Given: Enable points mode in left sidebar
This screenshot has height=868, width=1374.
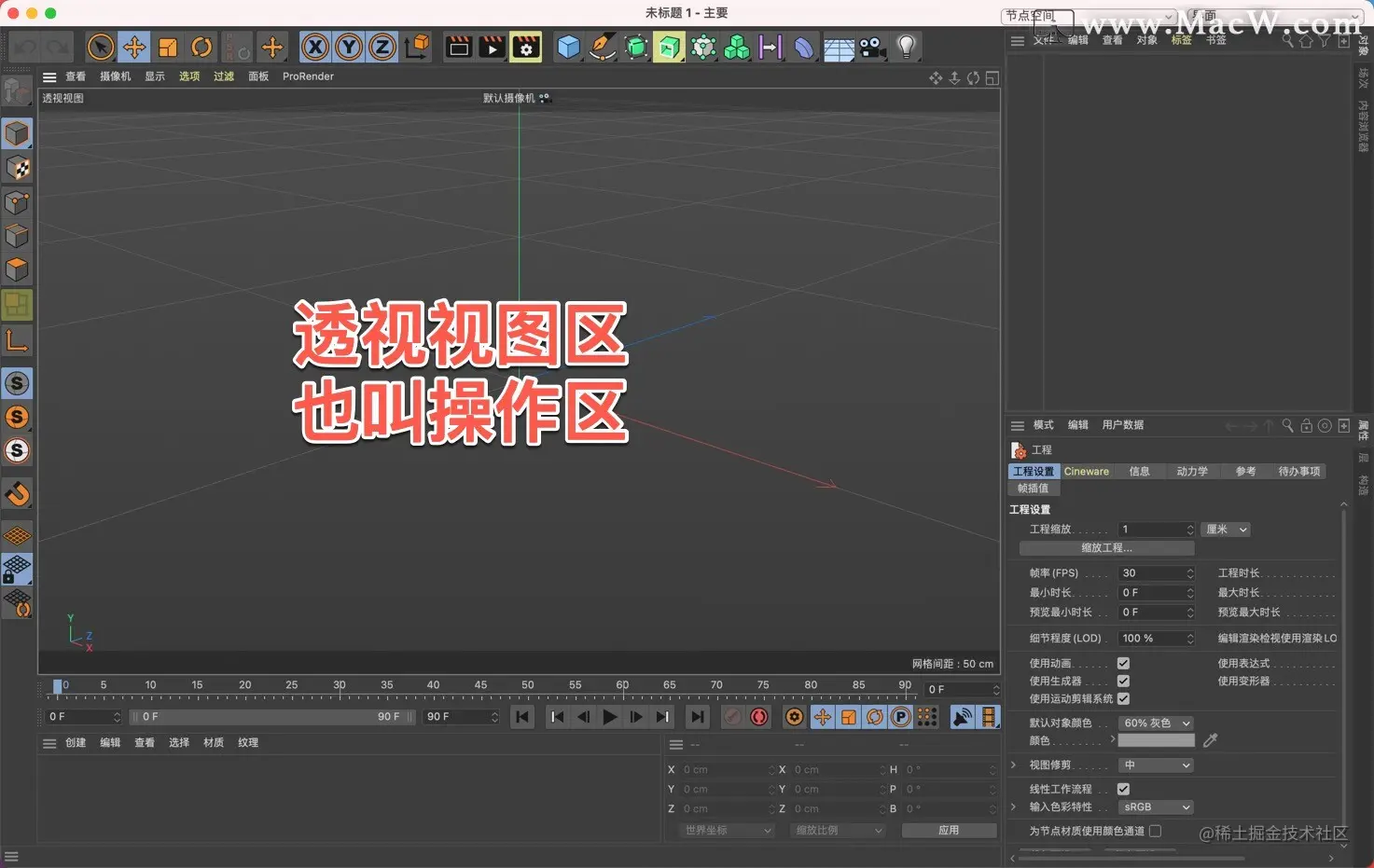Looking at the screenshot, I should [x=17, y=202].
